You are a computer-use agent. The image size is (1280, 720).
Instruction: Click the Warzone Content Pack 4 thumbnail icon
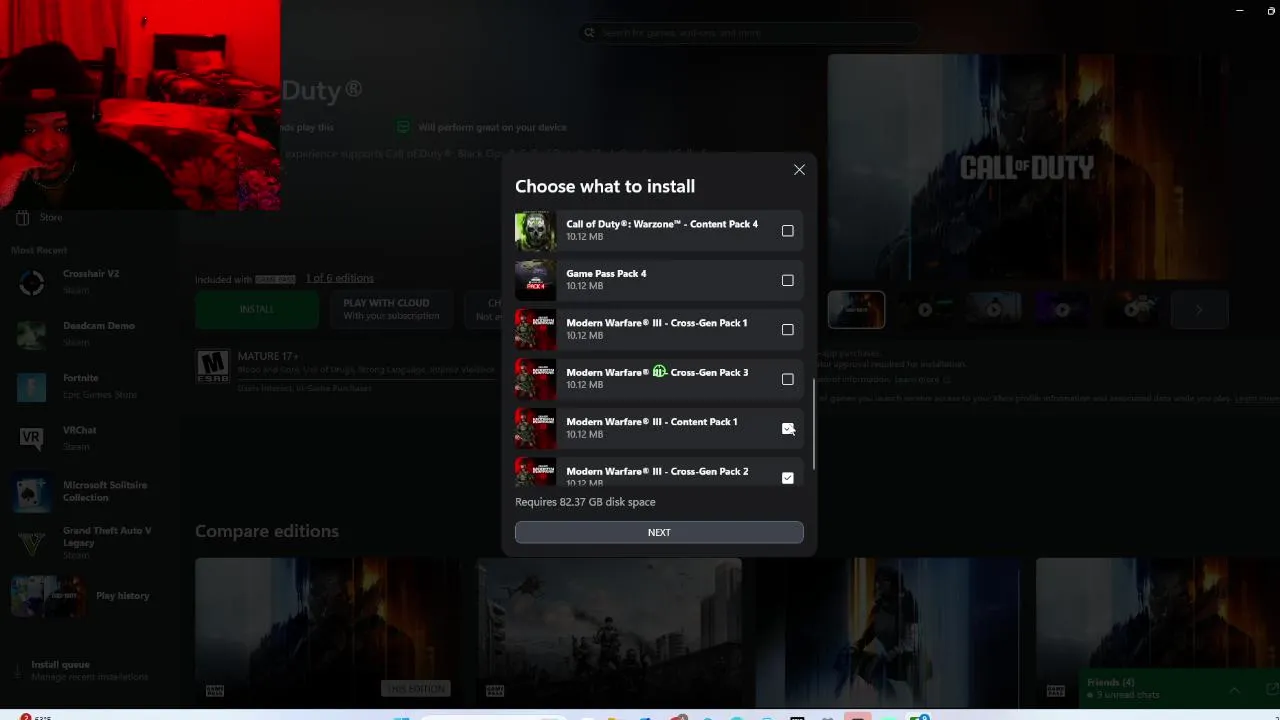pos(535,231)
